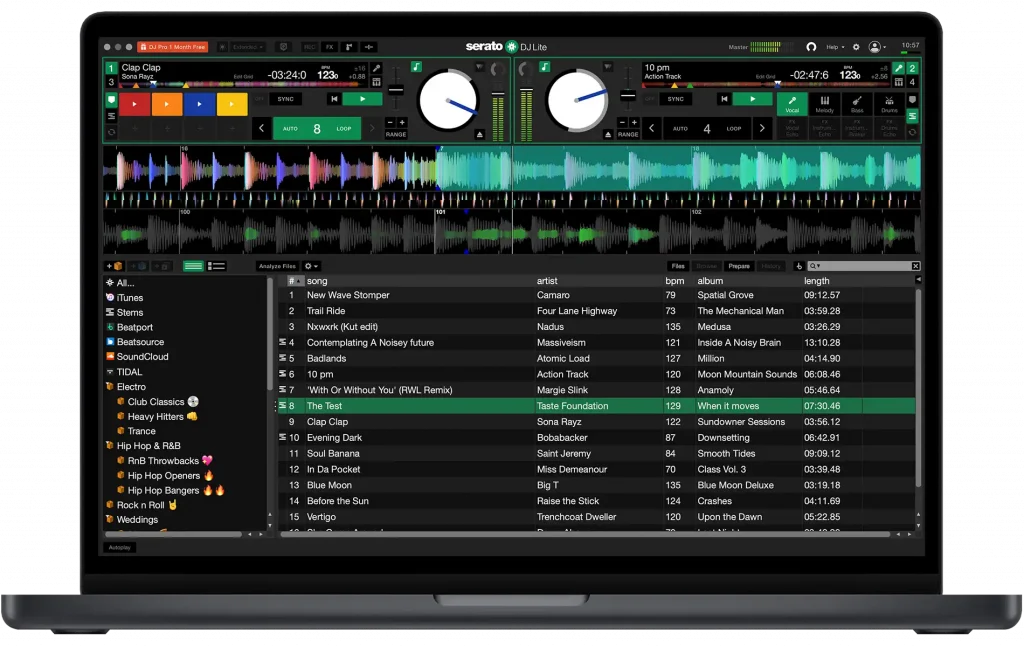This screenshot has width=1024, height=647.
Task: Switch to the Prepare tab
Action: 738,266
